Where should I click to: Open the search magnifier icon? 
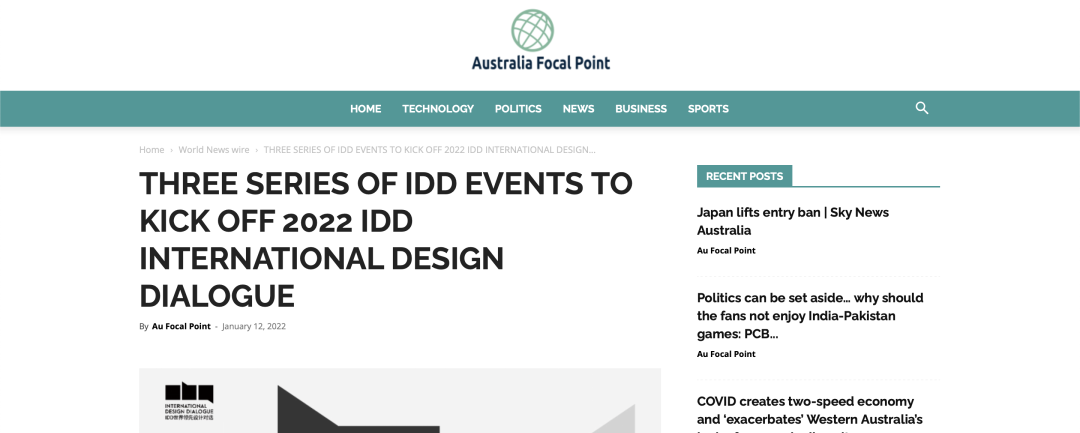tap(922, 108)
